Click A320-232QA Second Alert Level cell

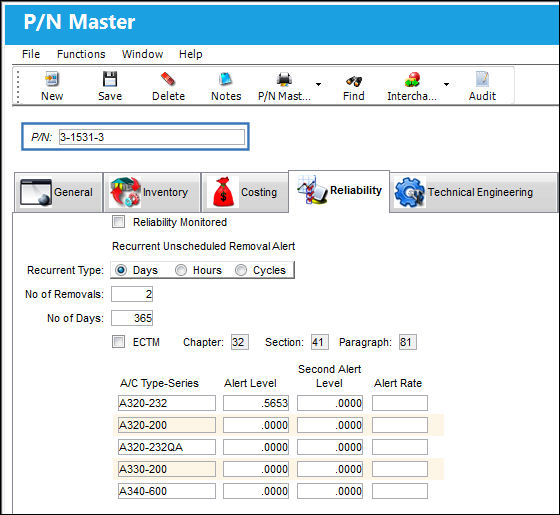(x=330, y=447)
